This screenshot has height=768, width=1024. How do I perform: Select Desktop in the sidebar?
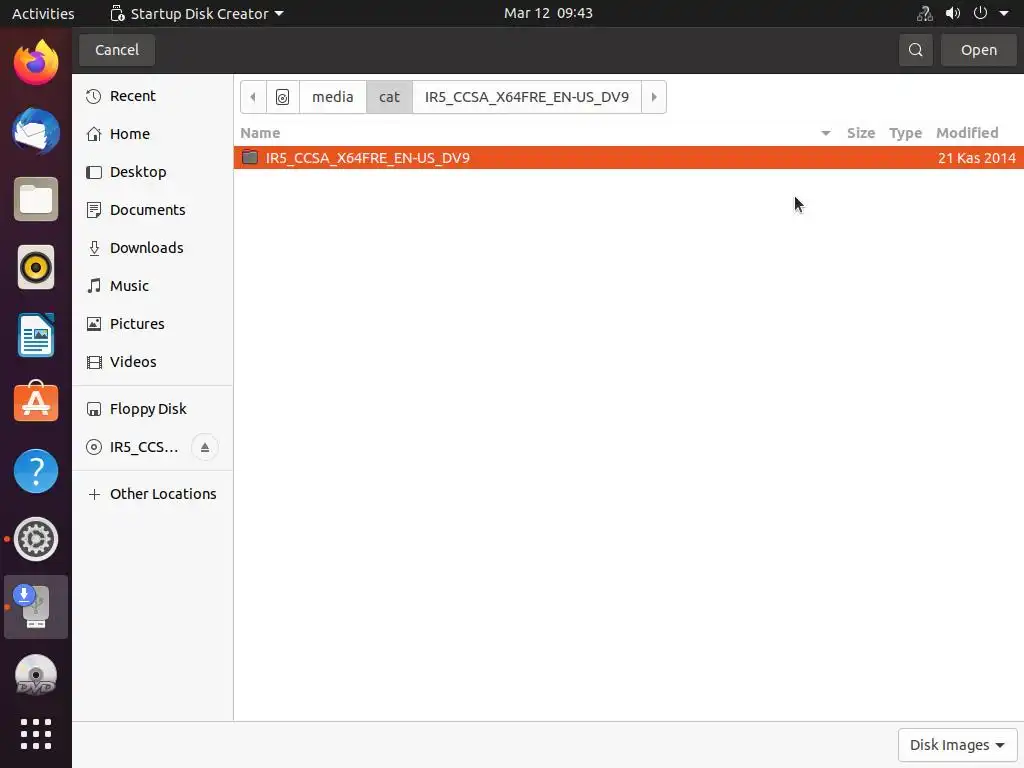pos(153,172)
